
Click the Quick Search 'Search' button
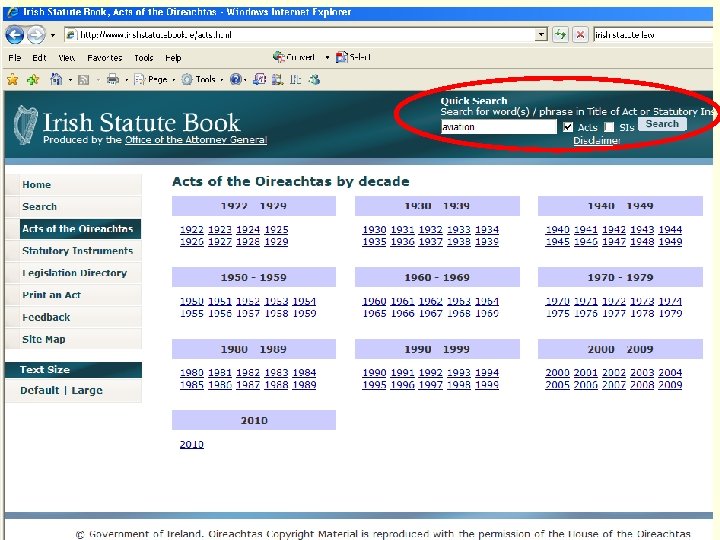[662, 124]
